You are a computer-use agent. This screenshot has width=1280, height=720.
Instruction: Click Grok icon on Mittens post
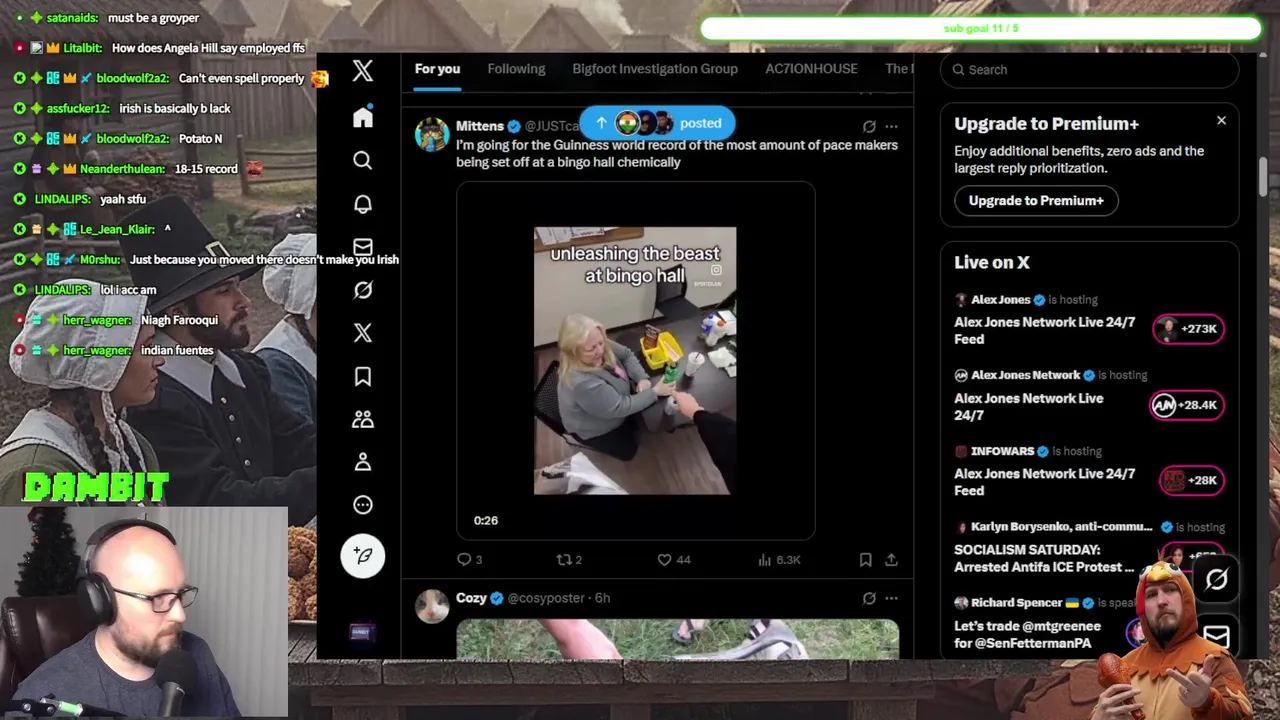click(x=869, y=127)
